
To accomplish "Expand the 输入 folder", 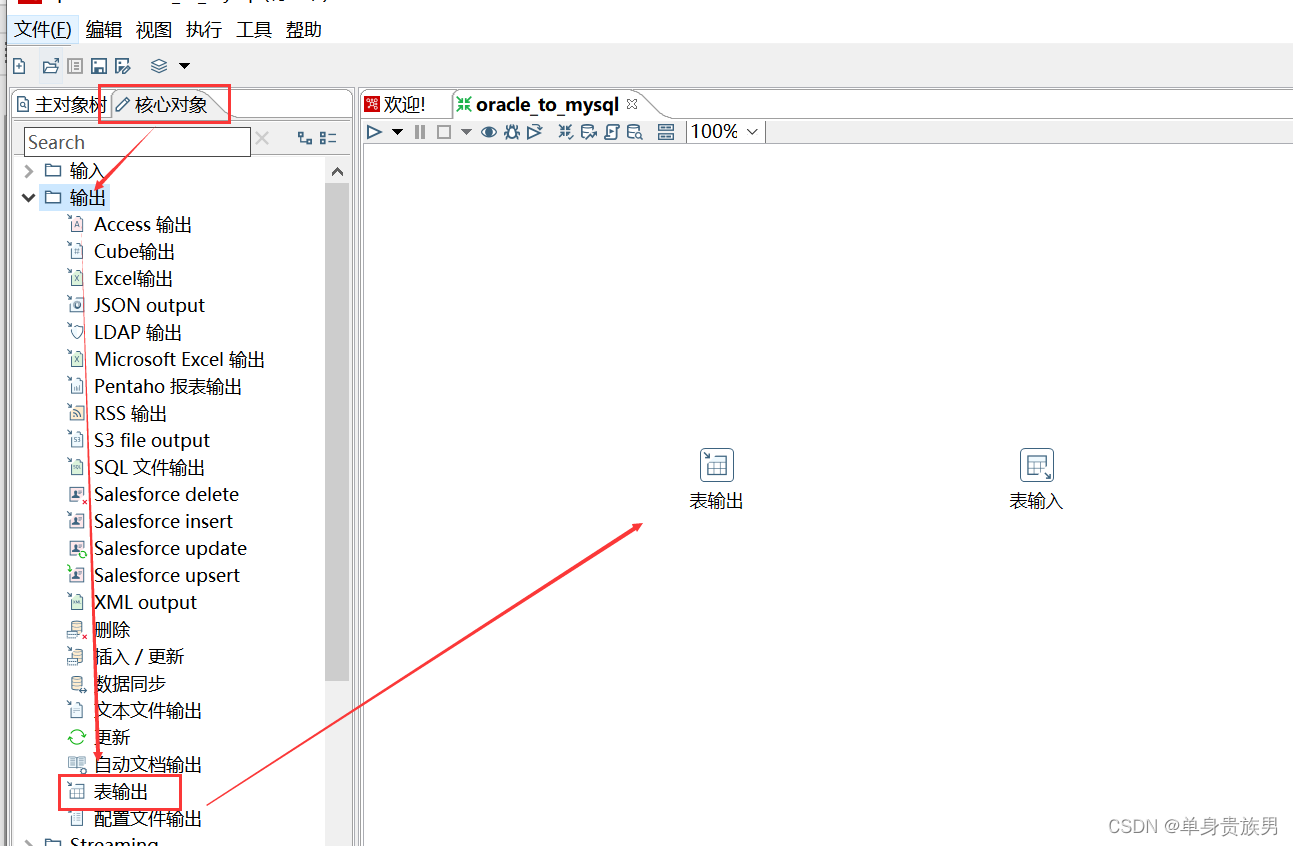I will point(28,171).
